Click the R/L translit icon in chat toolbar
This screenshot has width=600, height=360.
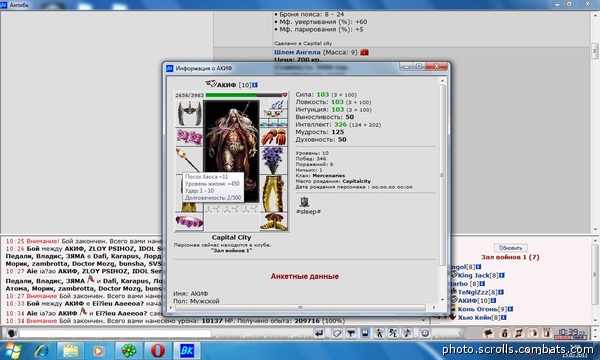(393, 333)
